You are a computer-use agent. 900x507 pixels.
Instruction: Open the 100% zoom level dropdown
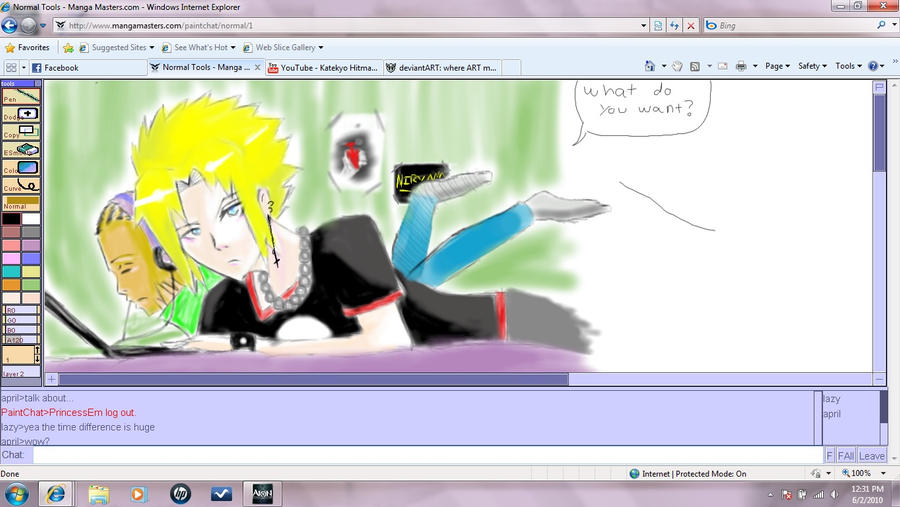[x=883, y=473]
